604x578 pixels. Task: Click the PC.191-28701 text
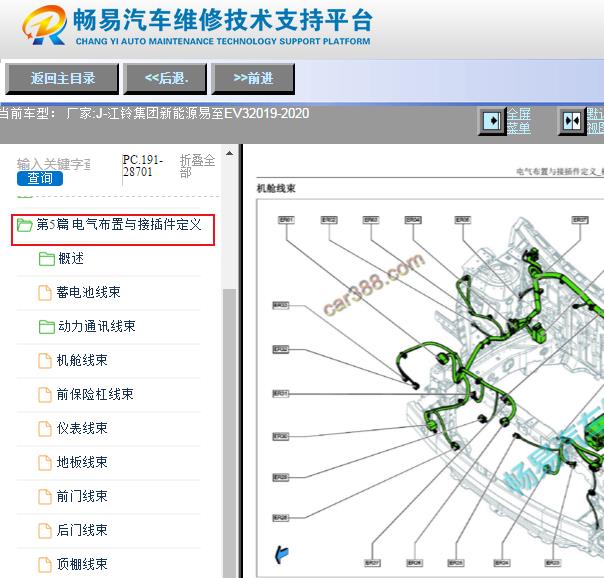click(x=142, y=166)
